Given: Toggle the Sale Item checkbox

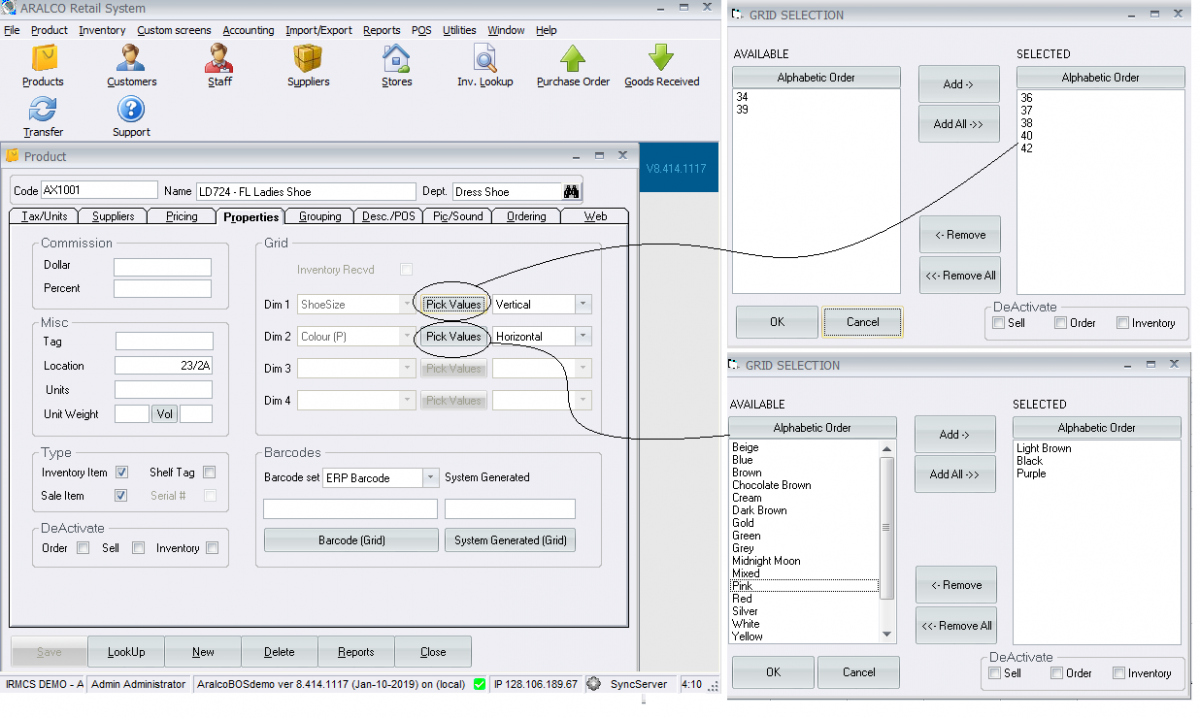Looking at the screenshot, I should (x=122, y=495).
